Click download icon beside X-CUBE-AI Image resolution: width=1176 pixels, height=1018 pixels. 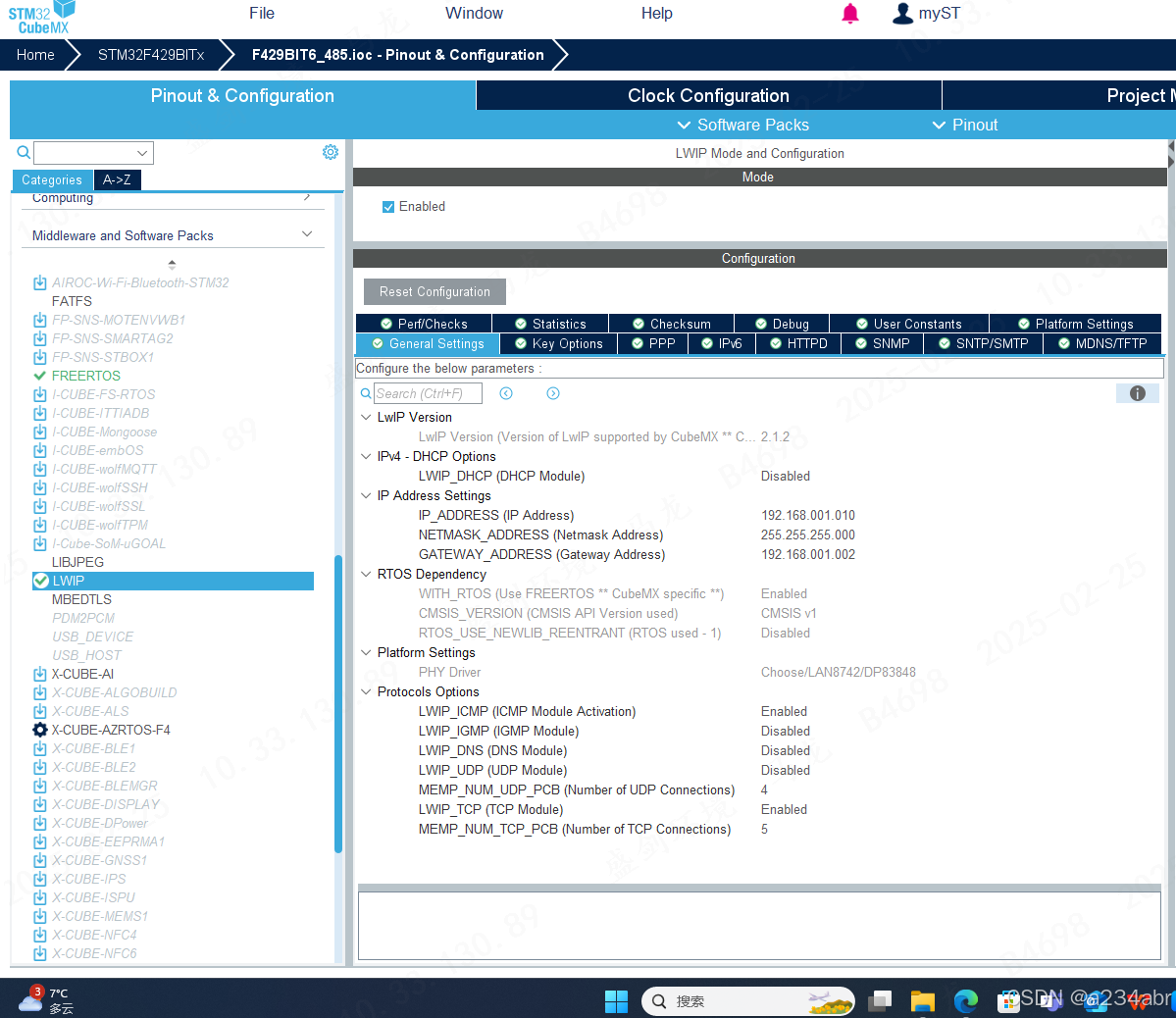pyautogui.click(x=40, y=675)
